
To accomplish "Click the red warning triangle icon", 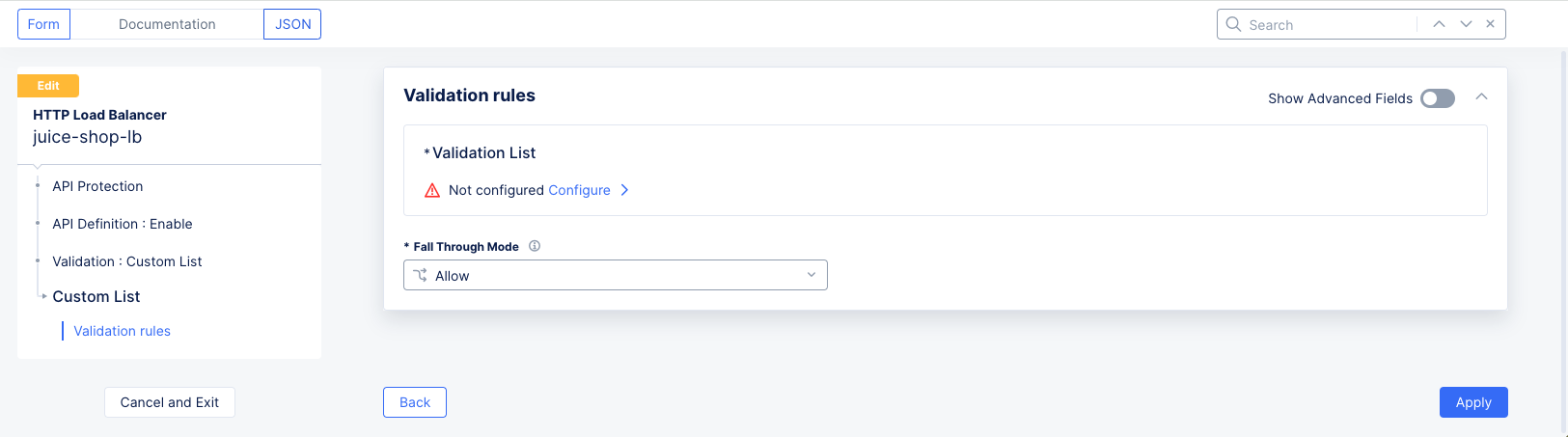I will (432, 190).
